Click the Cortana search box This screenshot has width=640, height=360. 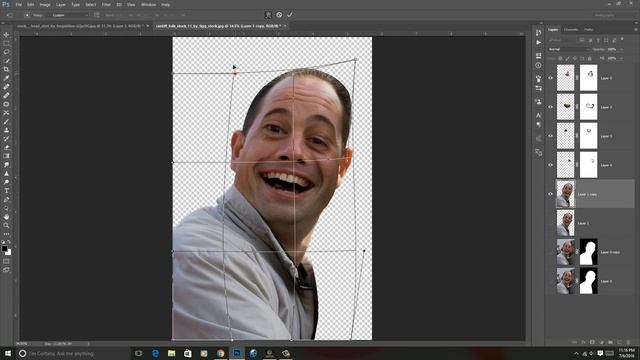point(73,353)
